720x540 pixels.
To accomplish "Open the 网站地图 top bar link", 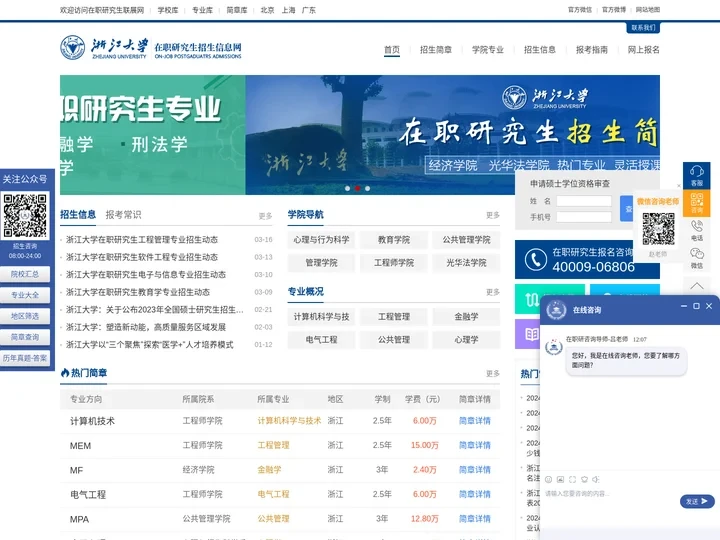I will pos(647,10).
